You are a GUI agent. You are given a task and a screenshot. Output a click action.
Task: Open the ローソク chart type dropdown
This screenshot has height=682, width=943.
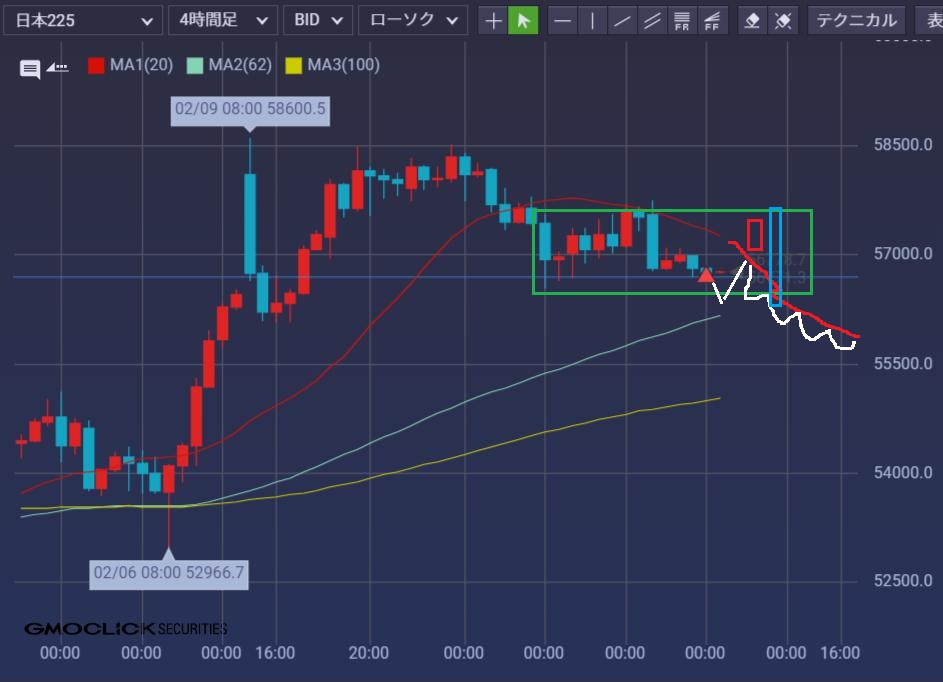413,20
